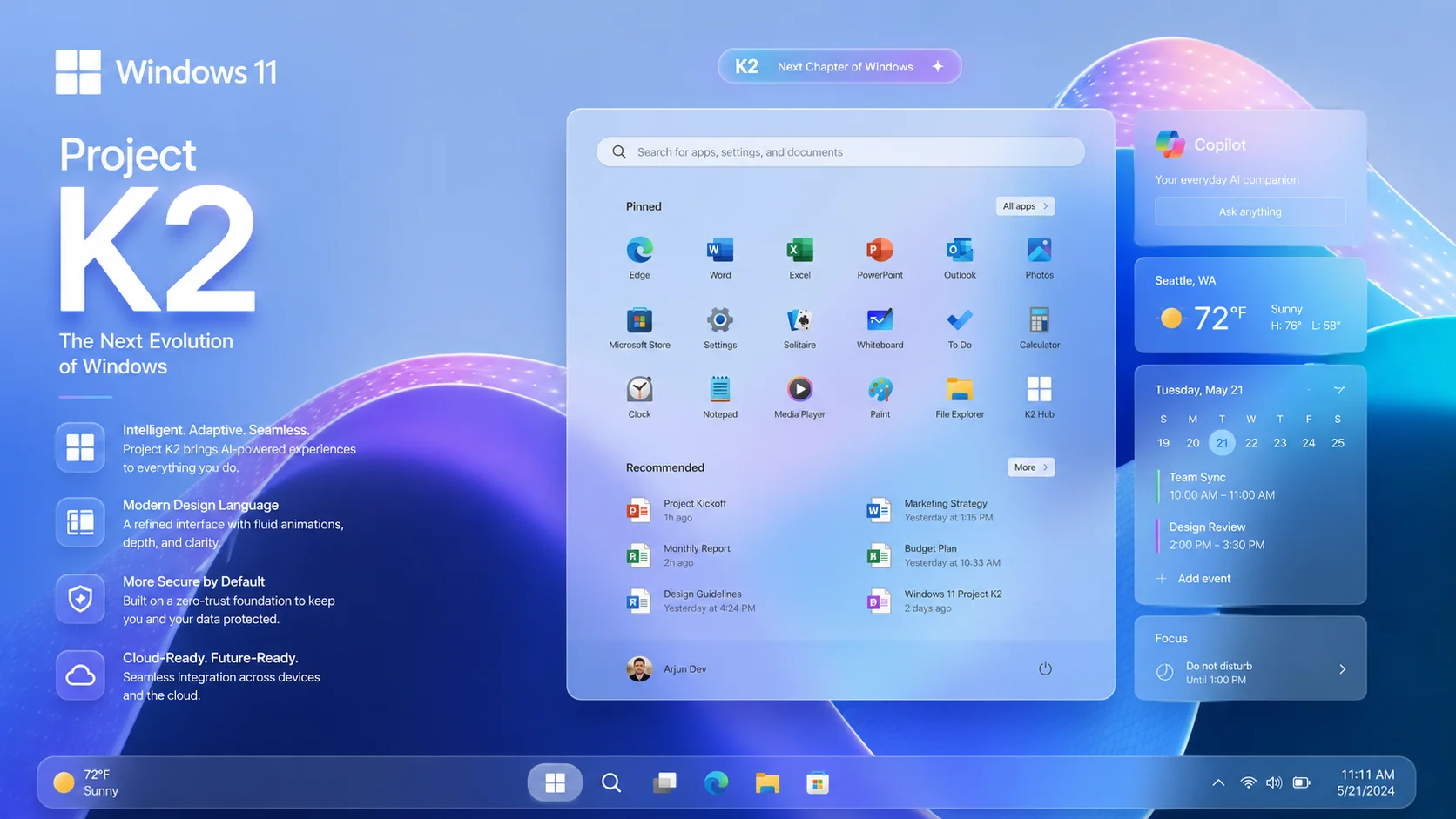
Task: Click the K2 Next Chapter of Windows pill
Action: [x=839, y=66]
